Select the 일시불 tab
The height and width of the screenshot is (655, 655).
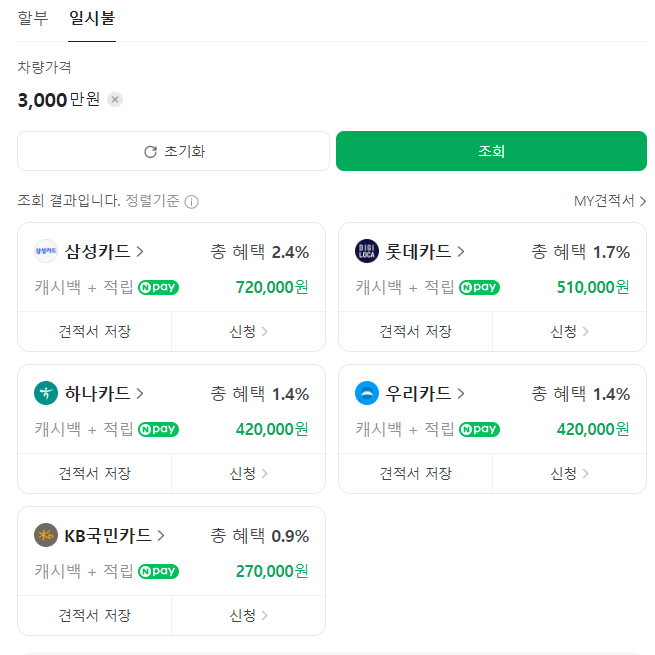click(91, 17)
